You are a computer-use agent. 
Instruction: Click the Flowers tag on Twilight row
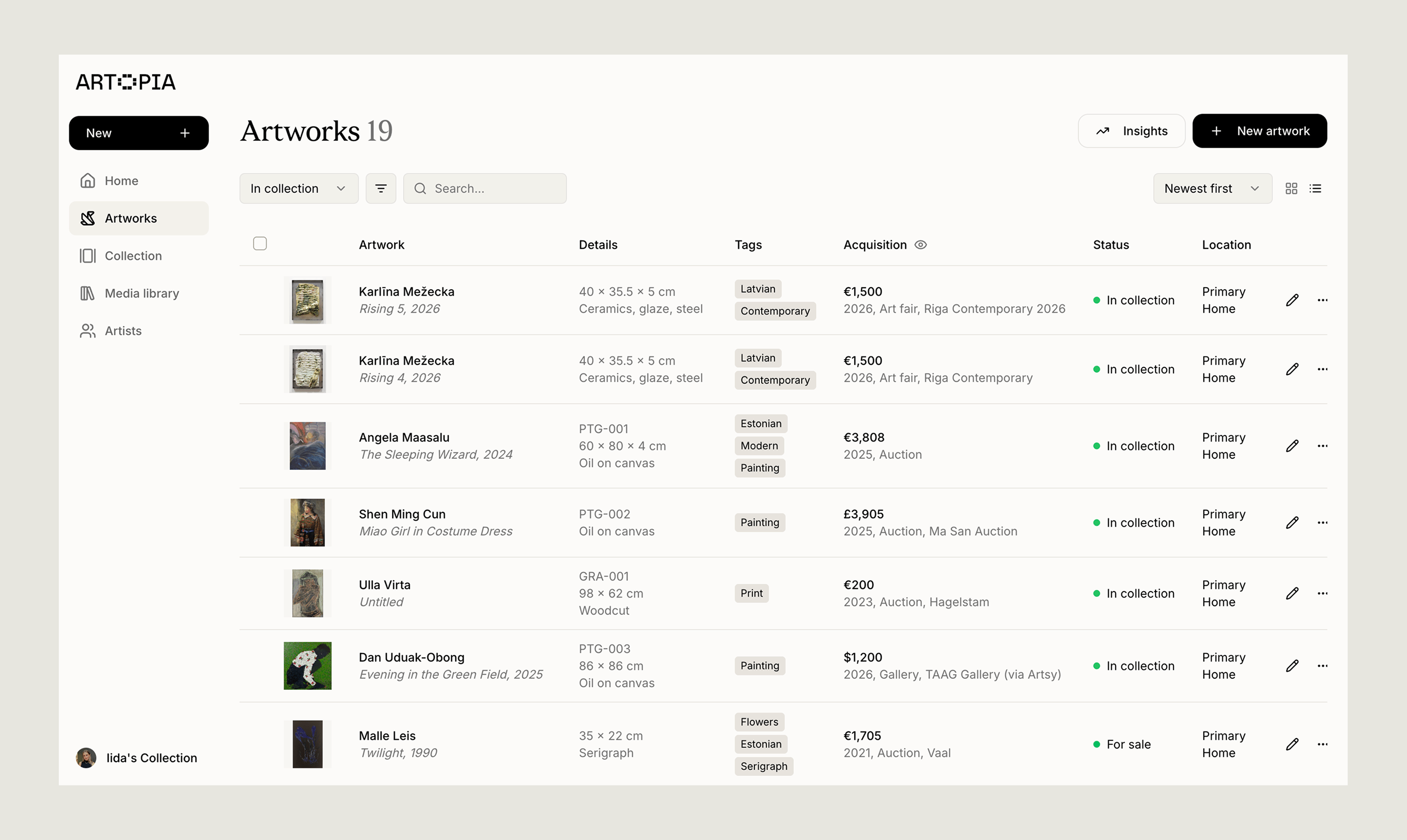(x=759, y=722)
